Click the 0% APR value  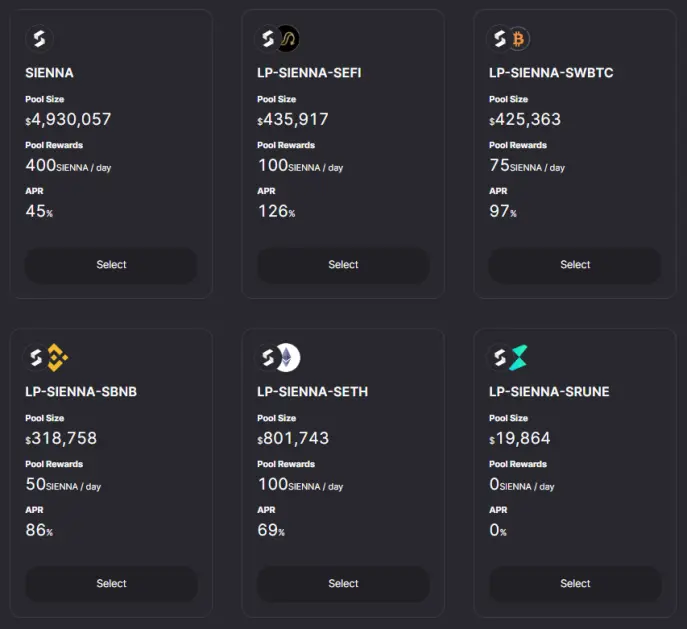(x=498, y=530)
